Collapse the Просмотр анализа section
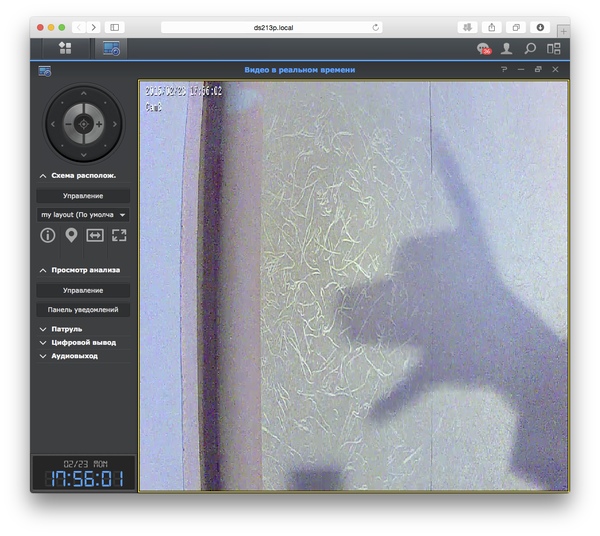Screen dimensions: 600x536 pyautogui.click(x=43, y=270)
